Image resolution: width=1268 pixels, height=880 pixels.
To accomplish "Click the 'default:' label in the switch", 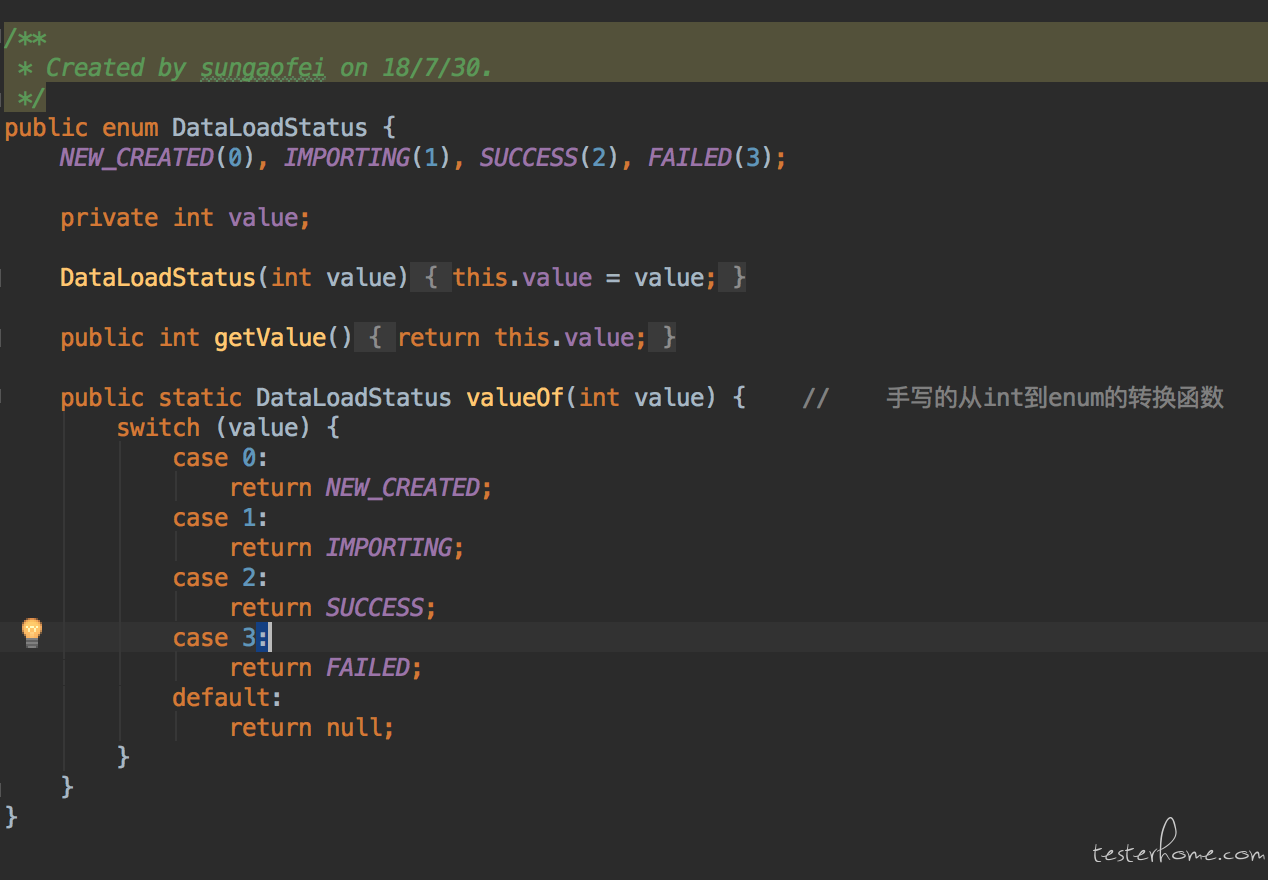I will point(227,697).
